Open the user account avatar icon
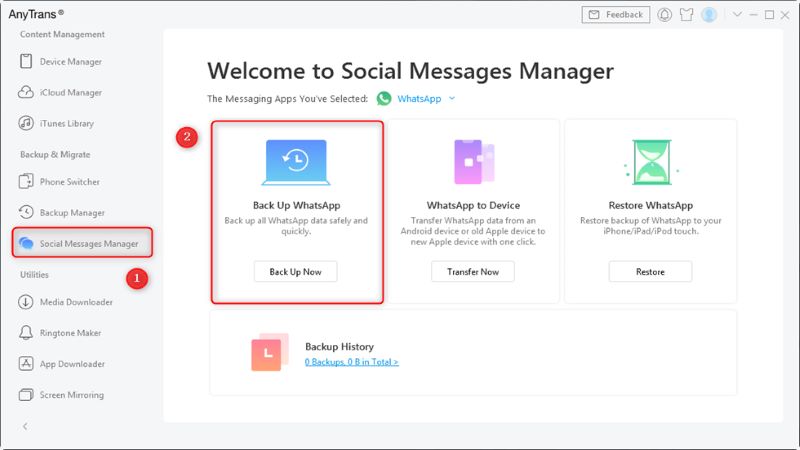Image resolution: width=800 pixels, height=450 pixels. [709, 15]
